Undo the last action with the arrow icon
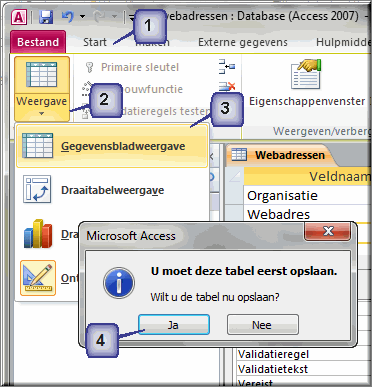 click(67, 16)
